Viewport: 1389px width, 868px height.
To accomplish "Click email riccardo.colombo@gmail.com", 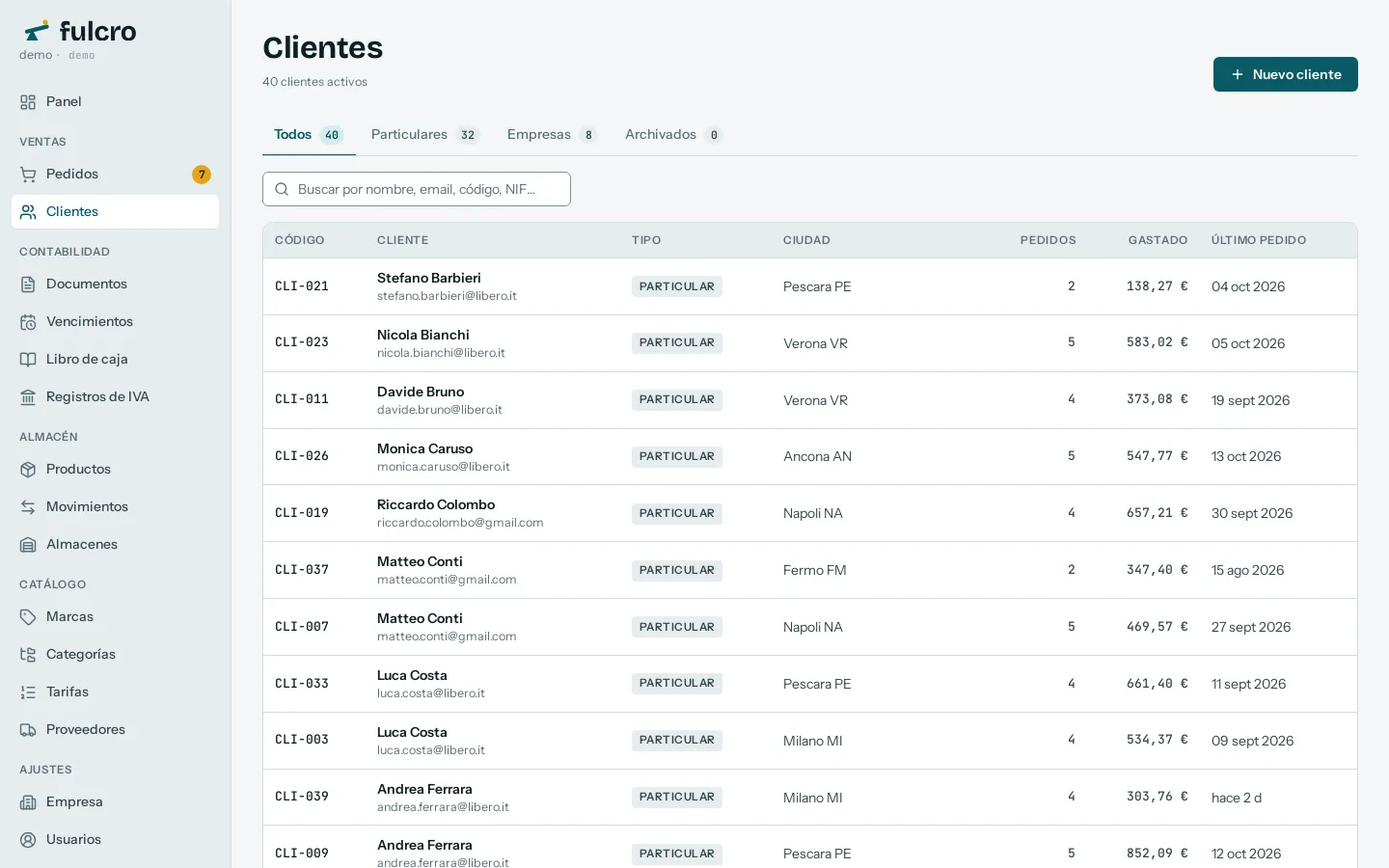I will point(460,523).
